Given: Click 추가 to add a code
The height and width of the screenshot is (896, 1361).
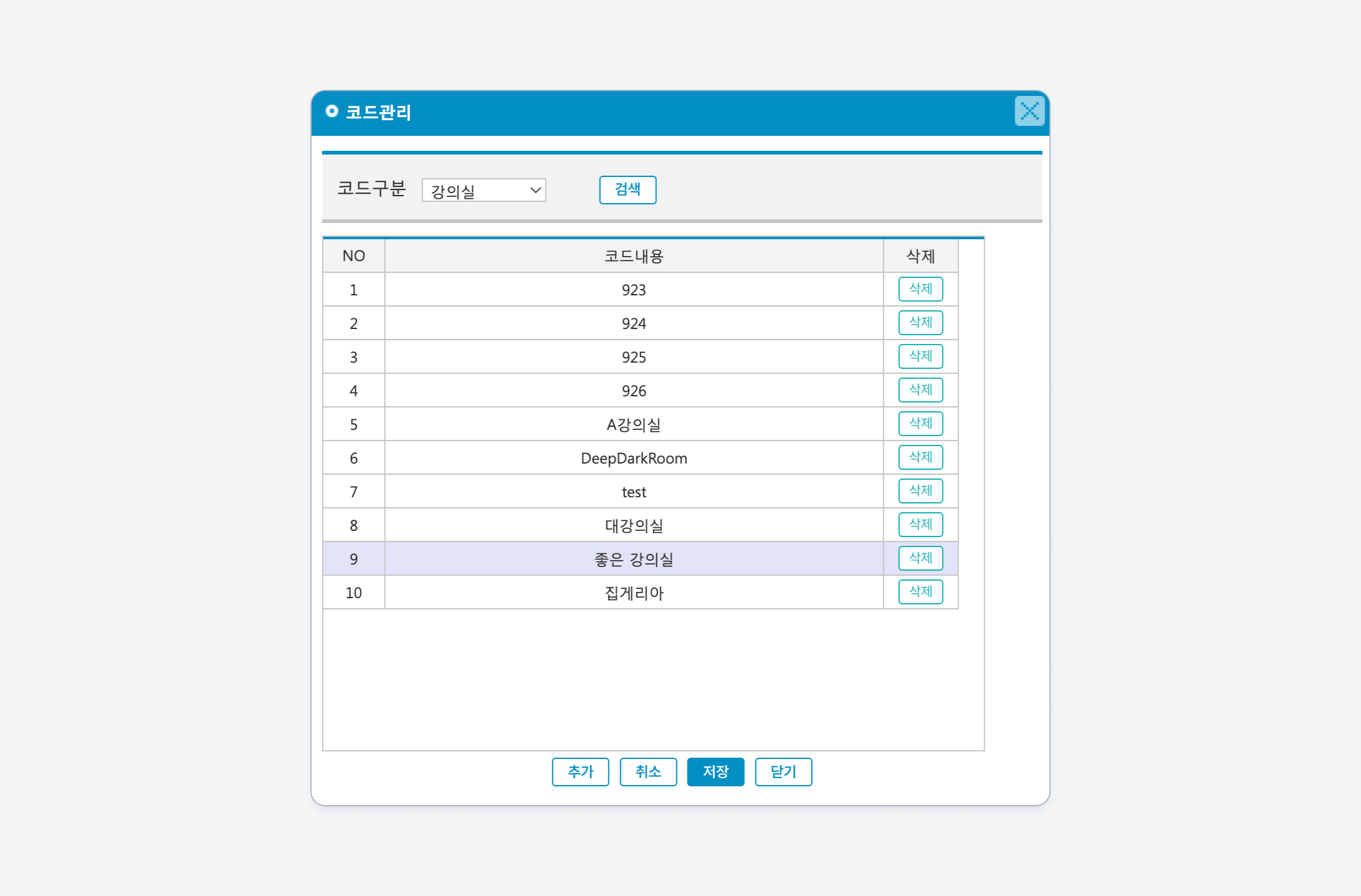Looking at the screenshot, I should tap(580, 772).
